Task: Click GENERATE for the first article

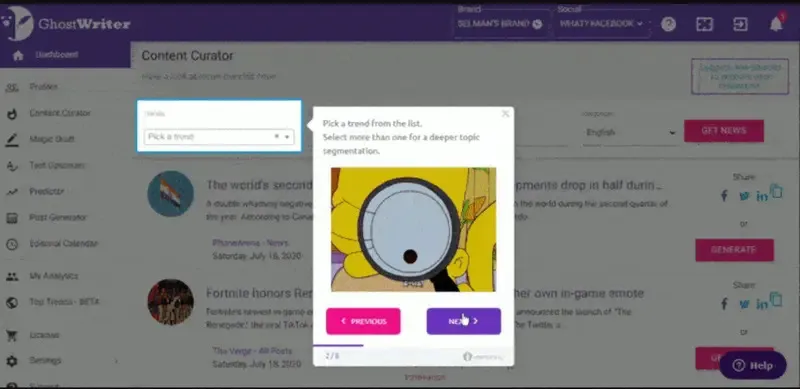Action: click(x=734, y=250)
